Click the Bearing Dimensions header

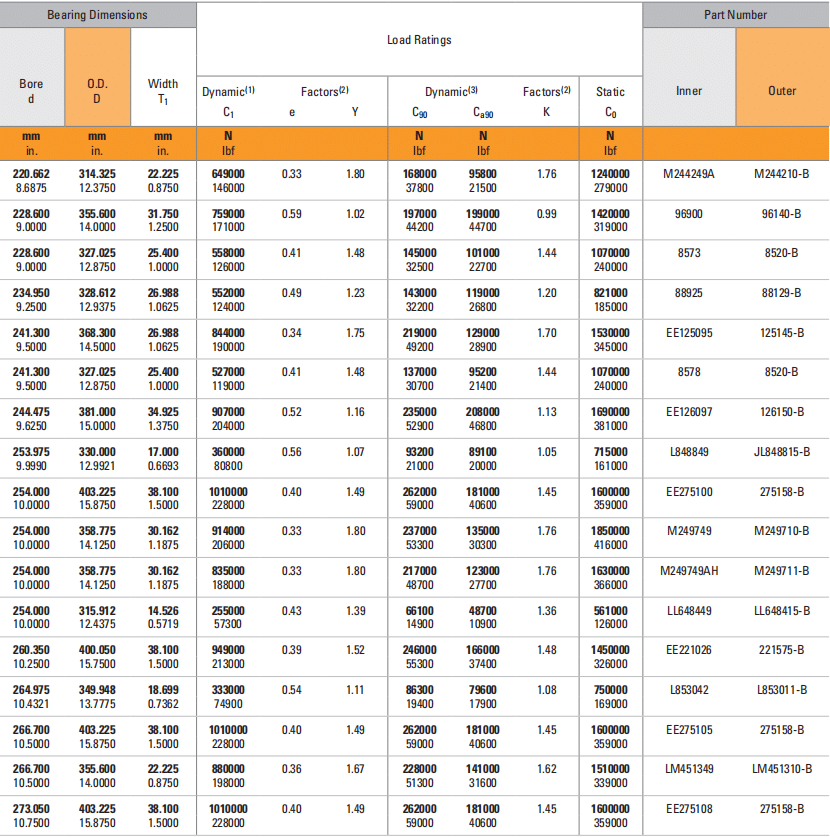(97, 15)
